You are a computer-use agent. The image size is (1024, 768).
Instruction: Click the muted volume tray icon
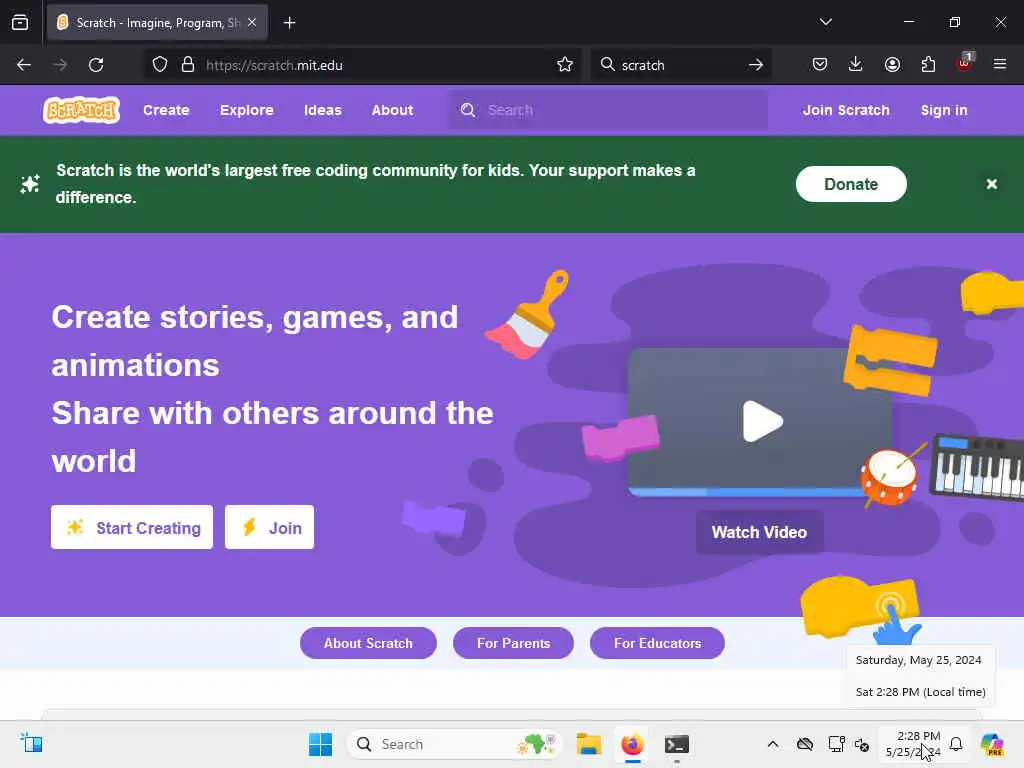(862, 744)
